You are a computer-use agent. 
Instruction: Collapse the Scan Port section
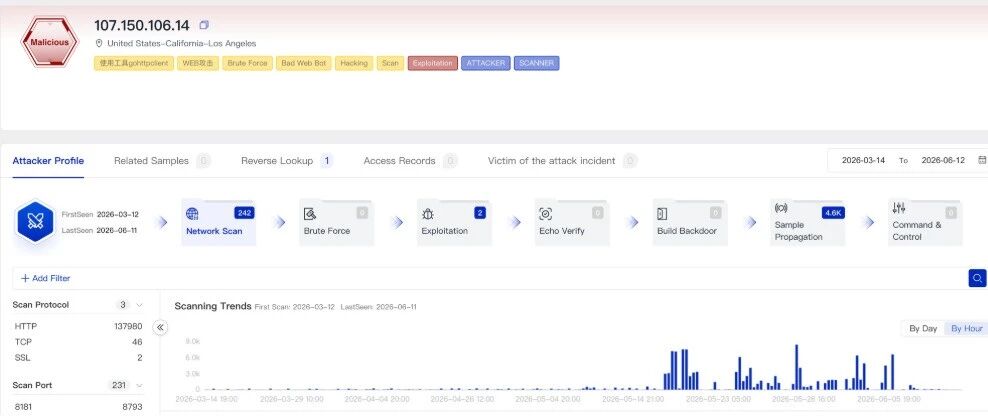click(x=139, y=385)
